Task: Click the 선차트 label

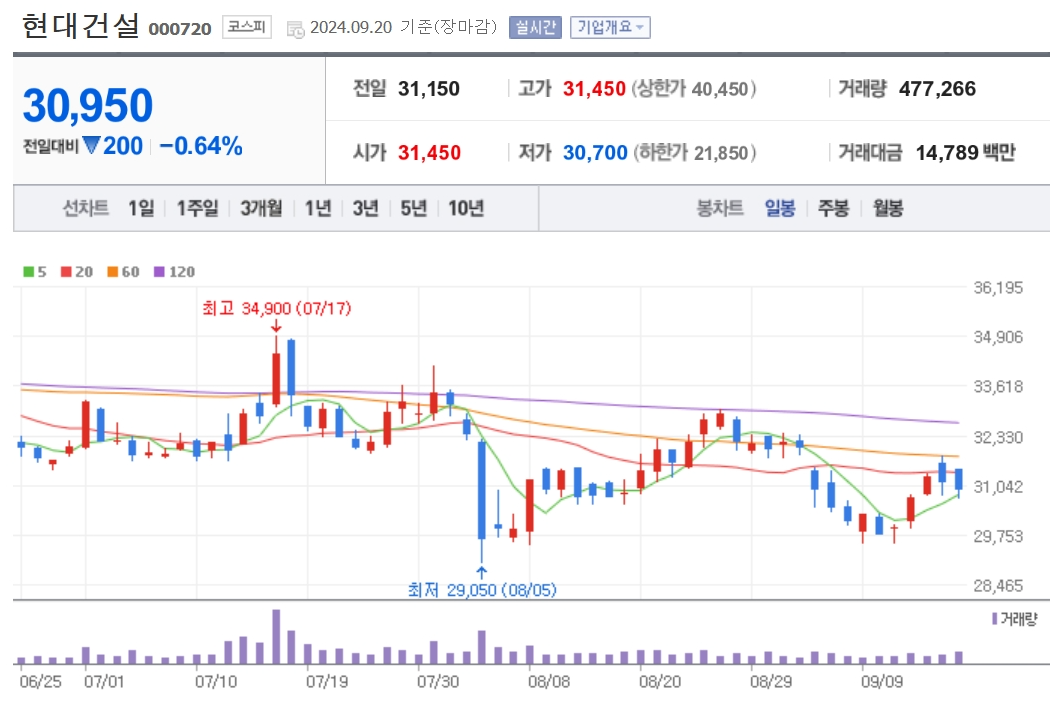Action: (86, 208)
